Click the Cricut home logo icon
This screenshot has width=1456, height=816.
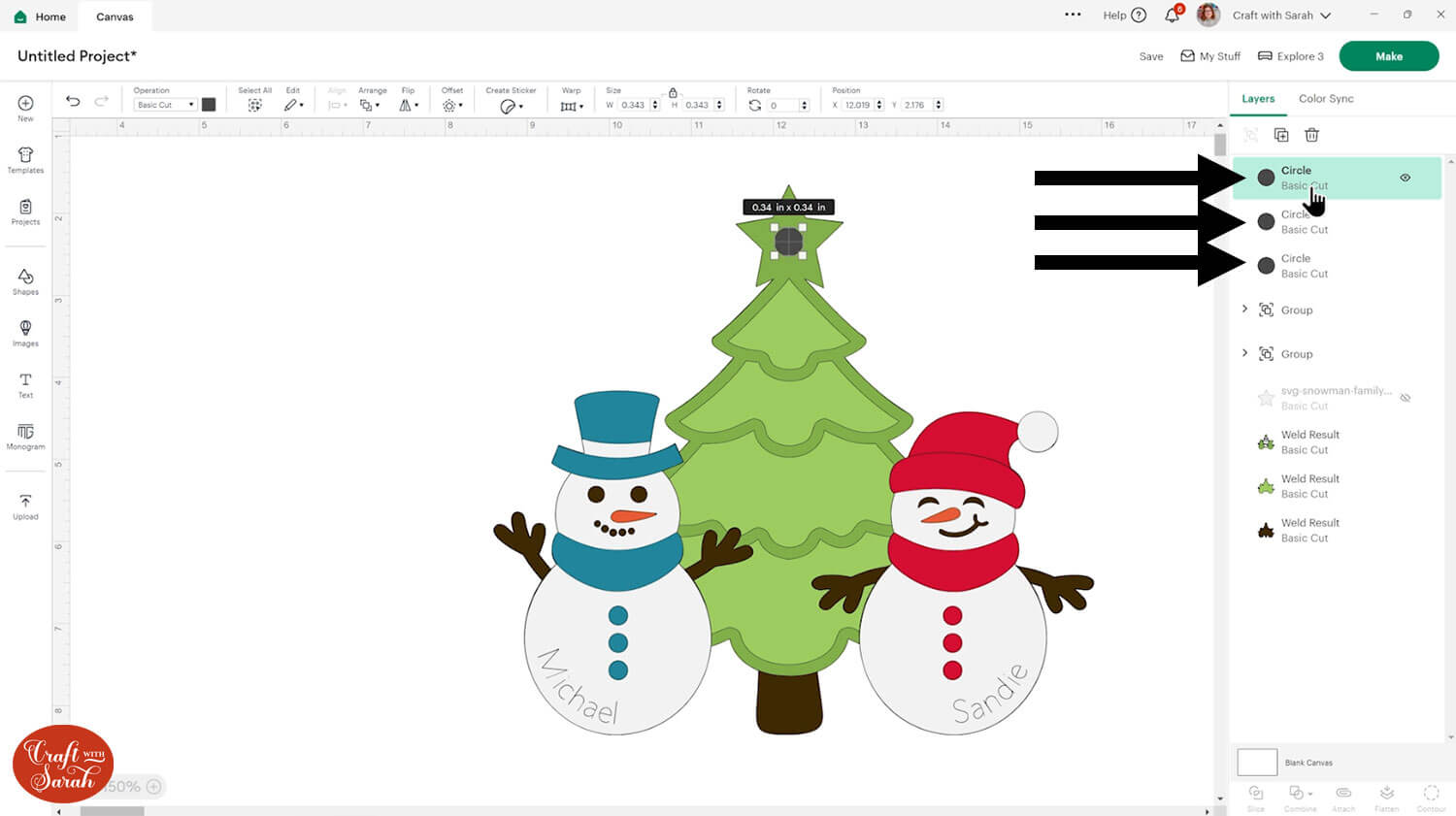(20, 16)
